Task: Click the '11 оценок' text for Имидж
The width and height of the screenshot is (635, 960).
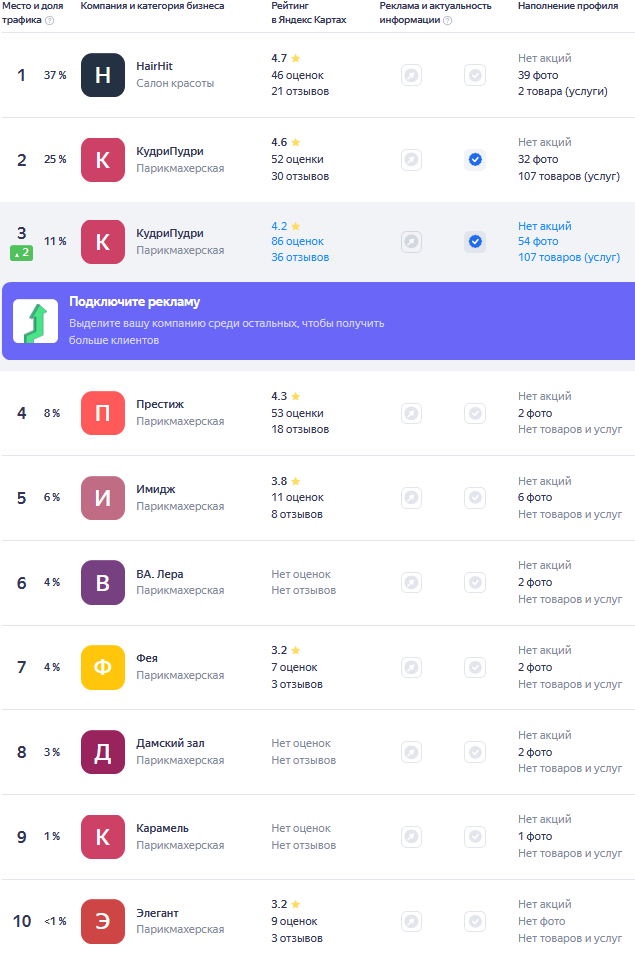Action: tap(298, 498)
